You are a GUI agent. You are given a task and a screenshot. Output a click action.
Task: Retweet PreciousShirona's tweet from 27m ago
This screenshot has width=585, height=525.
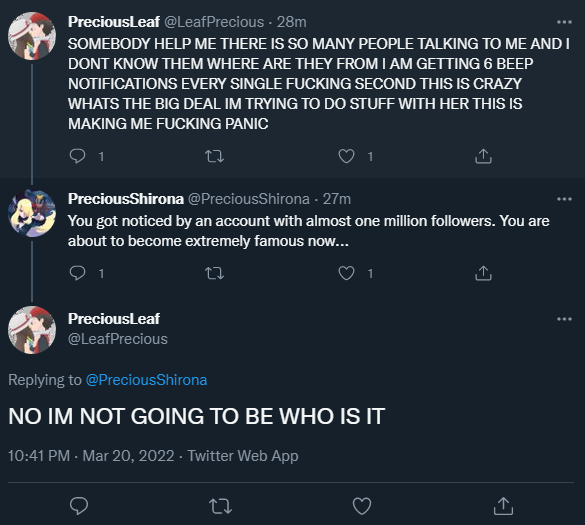(215, 273)
